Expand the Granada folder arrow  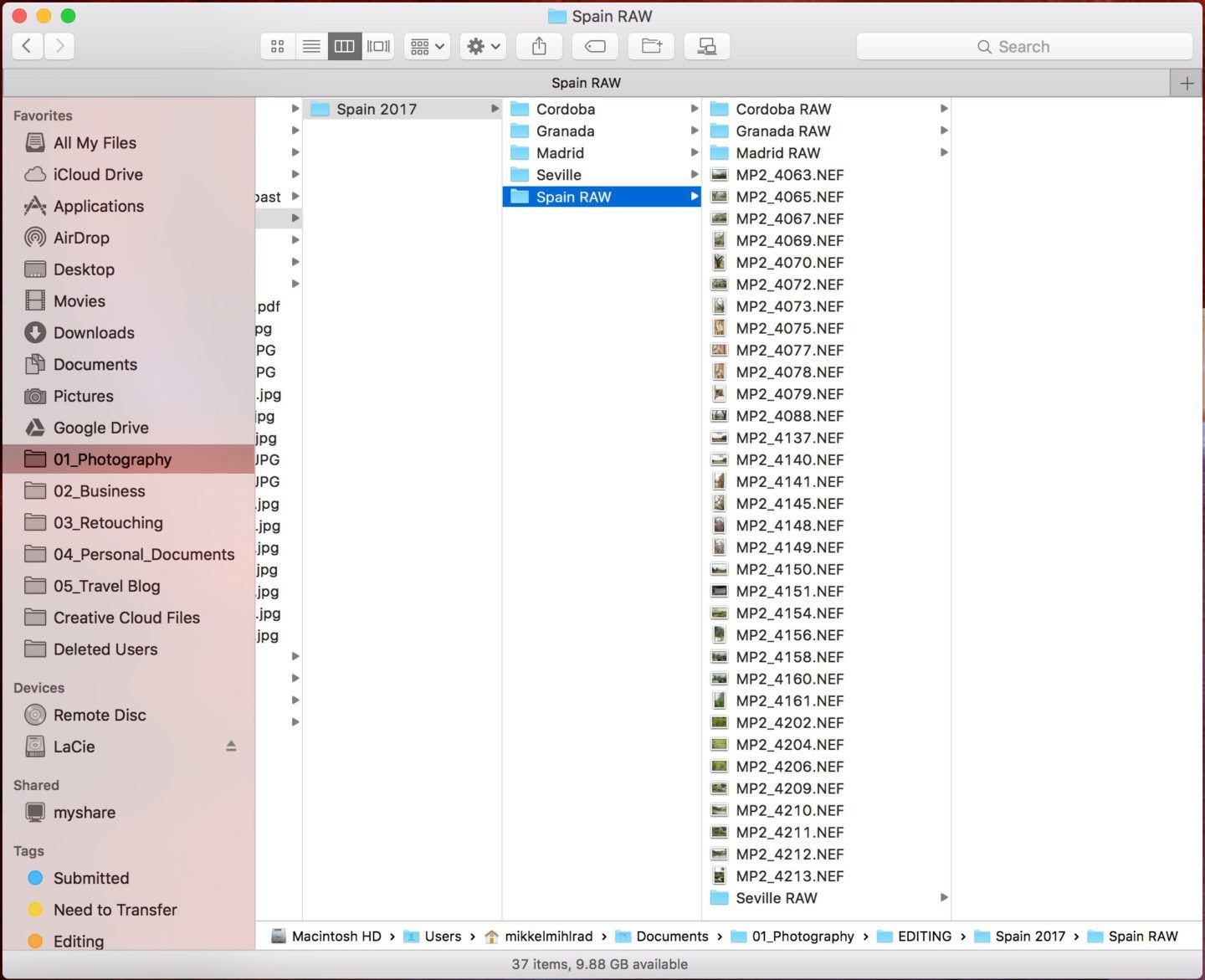[695, 131]
